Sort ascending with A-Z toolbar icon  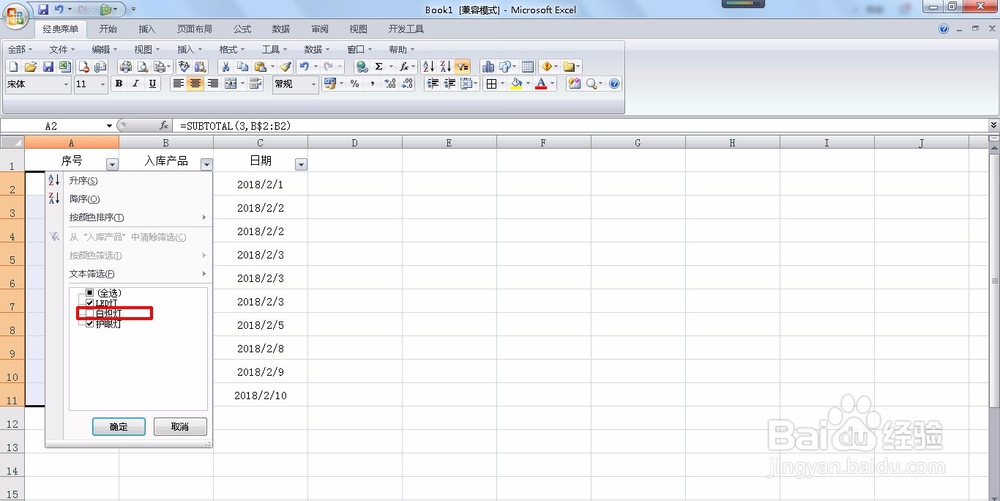click(x=429, y=66)
